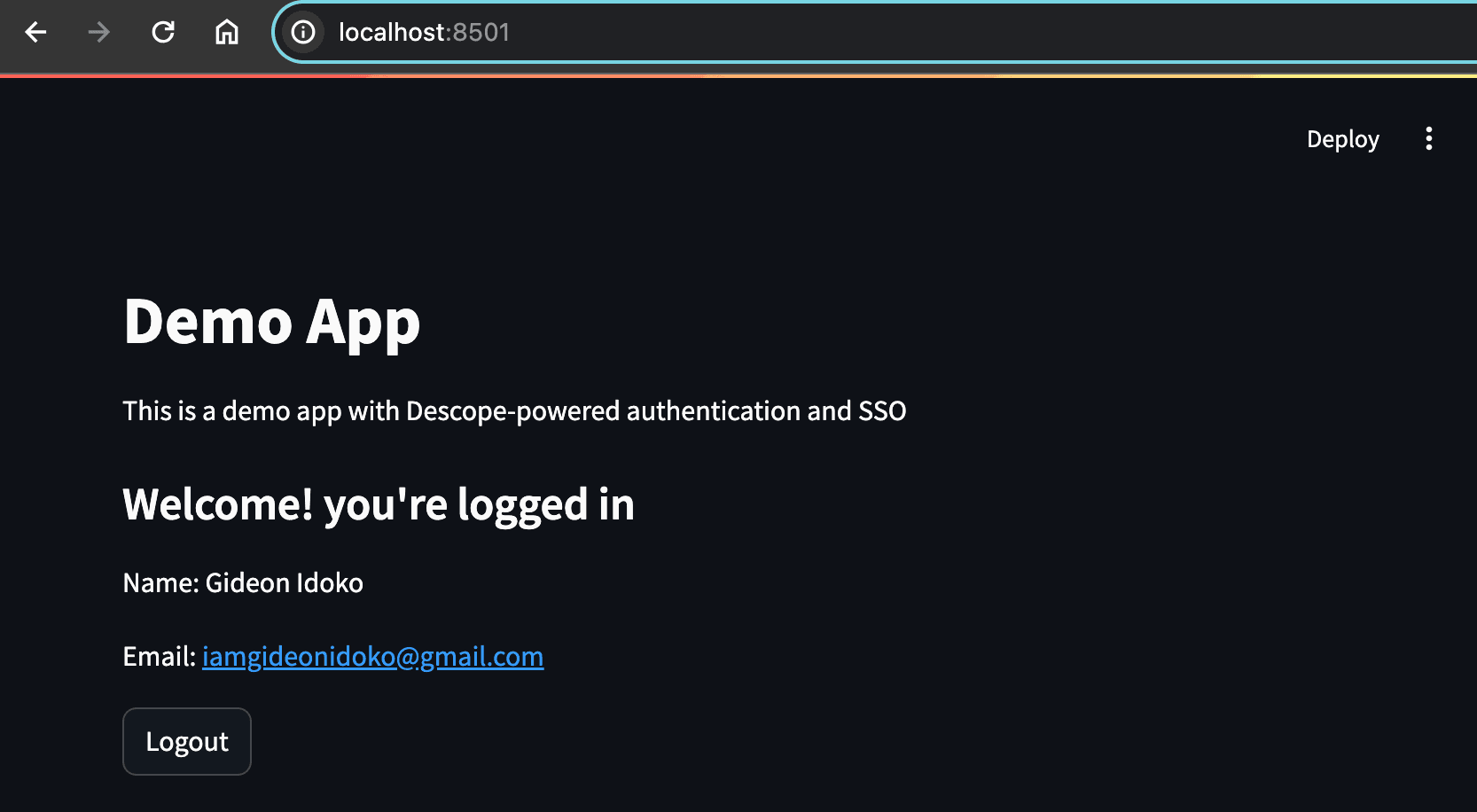The width and height of the screenshot is (1477, 812).
Task: Click the 8501 port number in URL
Action: tap(481, 33)
